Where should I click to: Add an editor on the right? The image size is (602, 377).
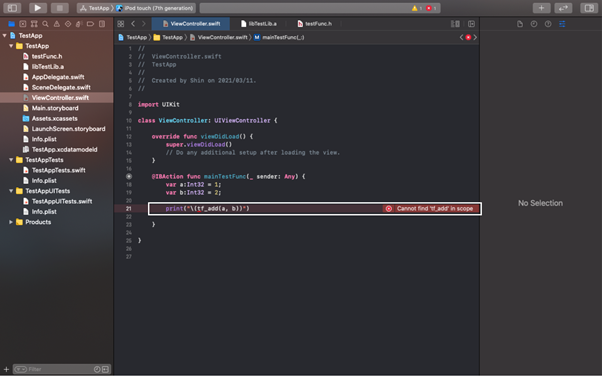tap(471, 24)
